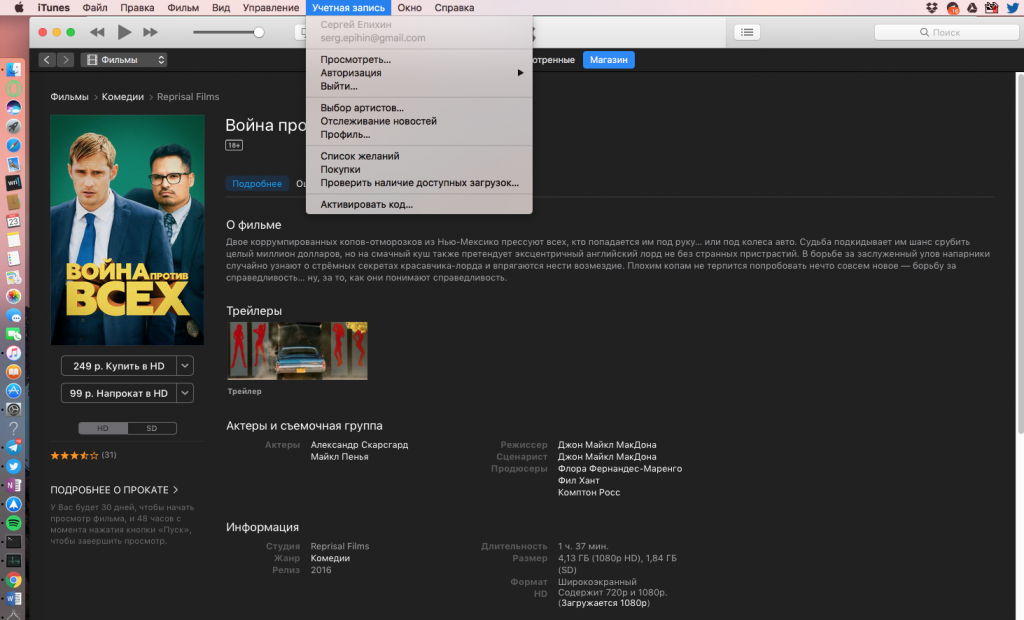The image size is (1024, 620).
Task: Choose Активировать код menu item
Action: (x=366, y=205)
